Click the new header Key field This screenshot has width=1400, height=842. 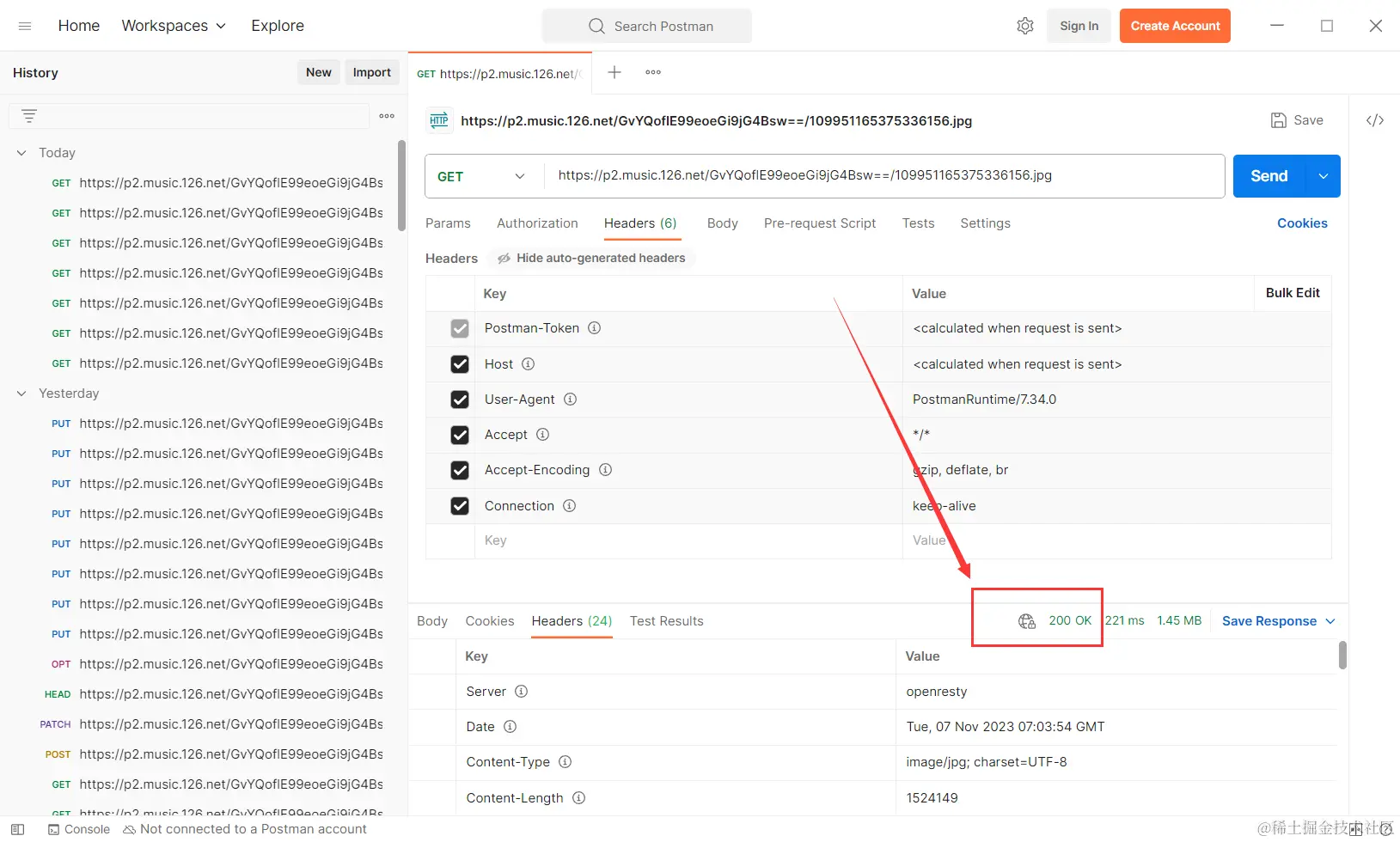688,541
